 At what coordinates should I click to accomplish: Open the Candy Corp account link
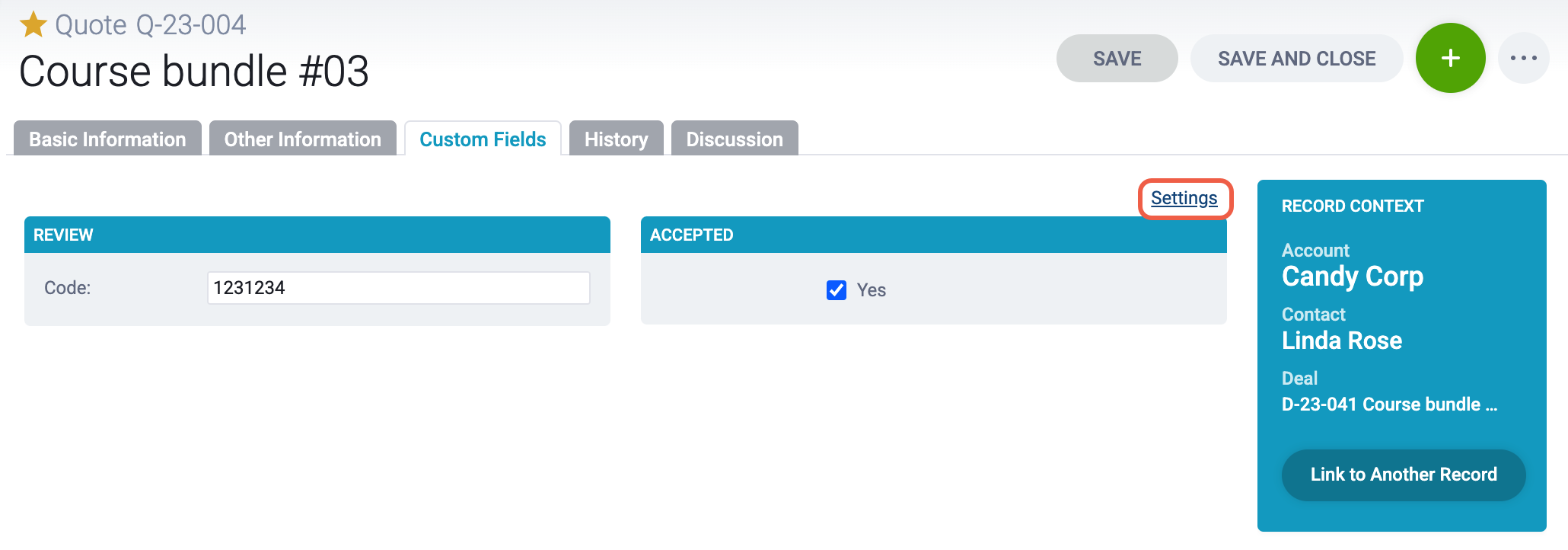(x=1353, y=276)
